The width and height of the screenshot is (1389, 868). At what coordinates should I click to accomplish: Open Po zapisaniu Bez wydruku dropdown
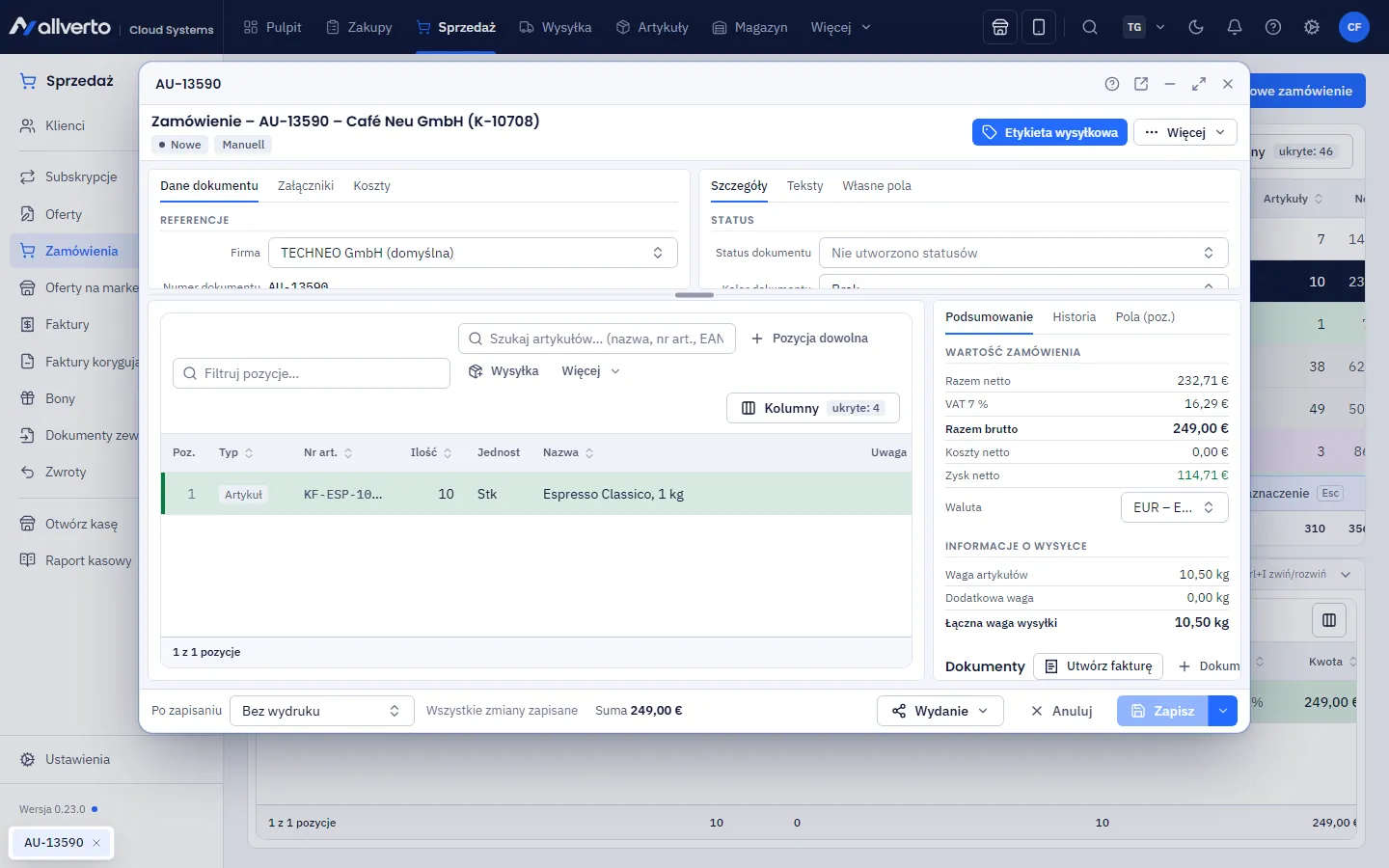pos(322,711)
